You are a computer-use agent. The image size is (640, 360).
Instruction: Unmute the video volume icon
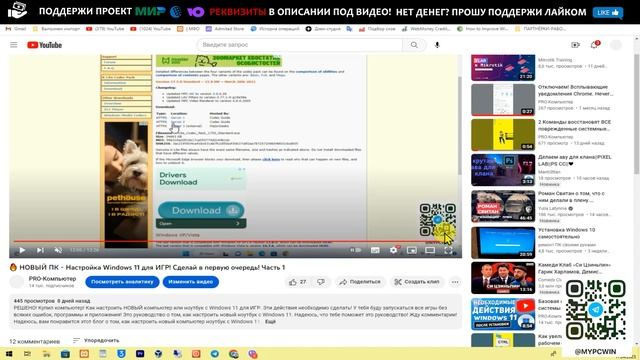click(58, 250)
